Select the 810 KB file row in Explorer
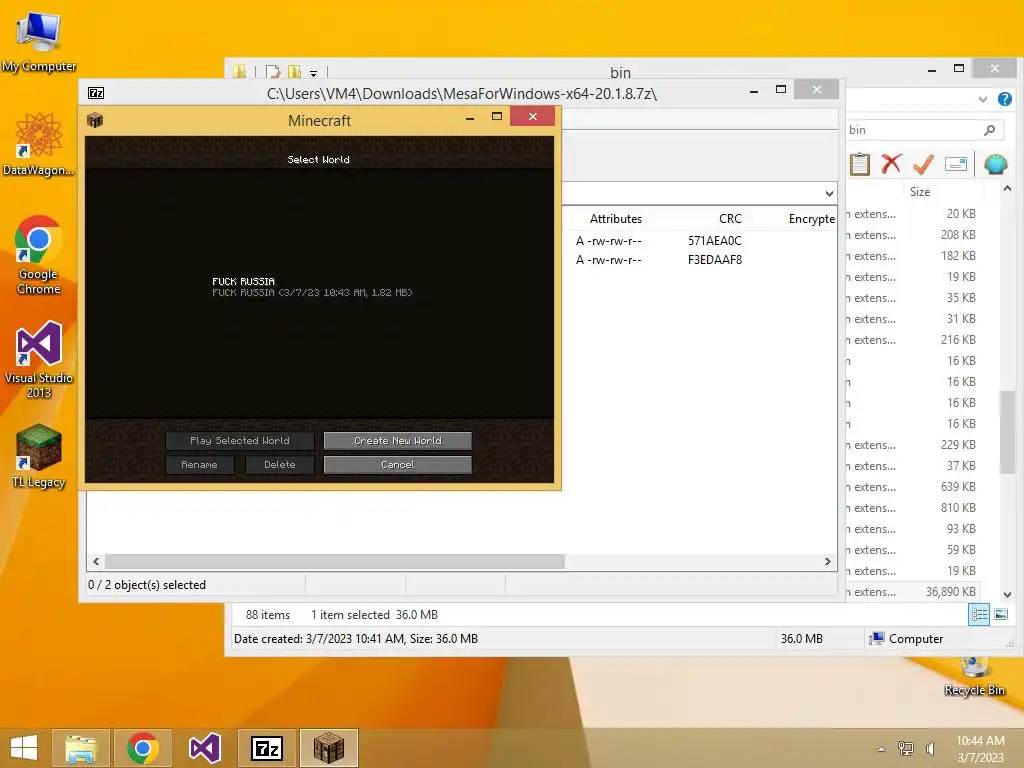1024x768 pixels. (912, 507)
